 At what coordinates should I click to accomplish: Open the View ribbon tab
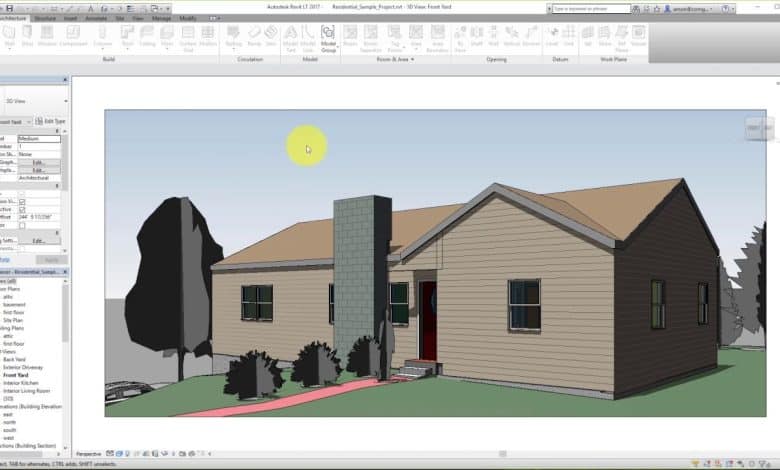138,18
